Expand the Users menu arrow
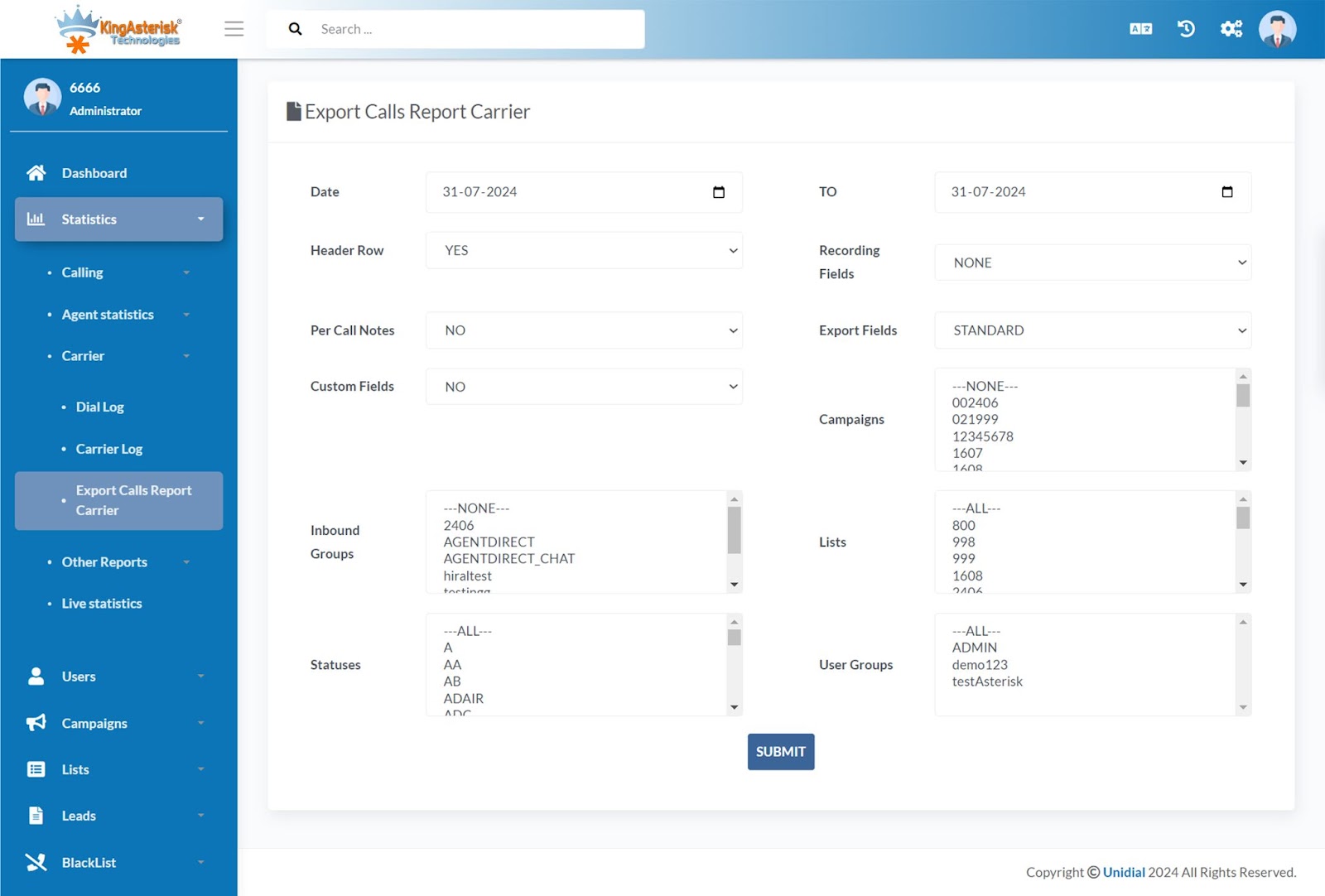This screenshot has width=1325, height=896. click(200, 677)
